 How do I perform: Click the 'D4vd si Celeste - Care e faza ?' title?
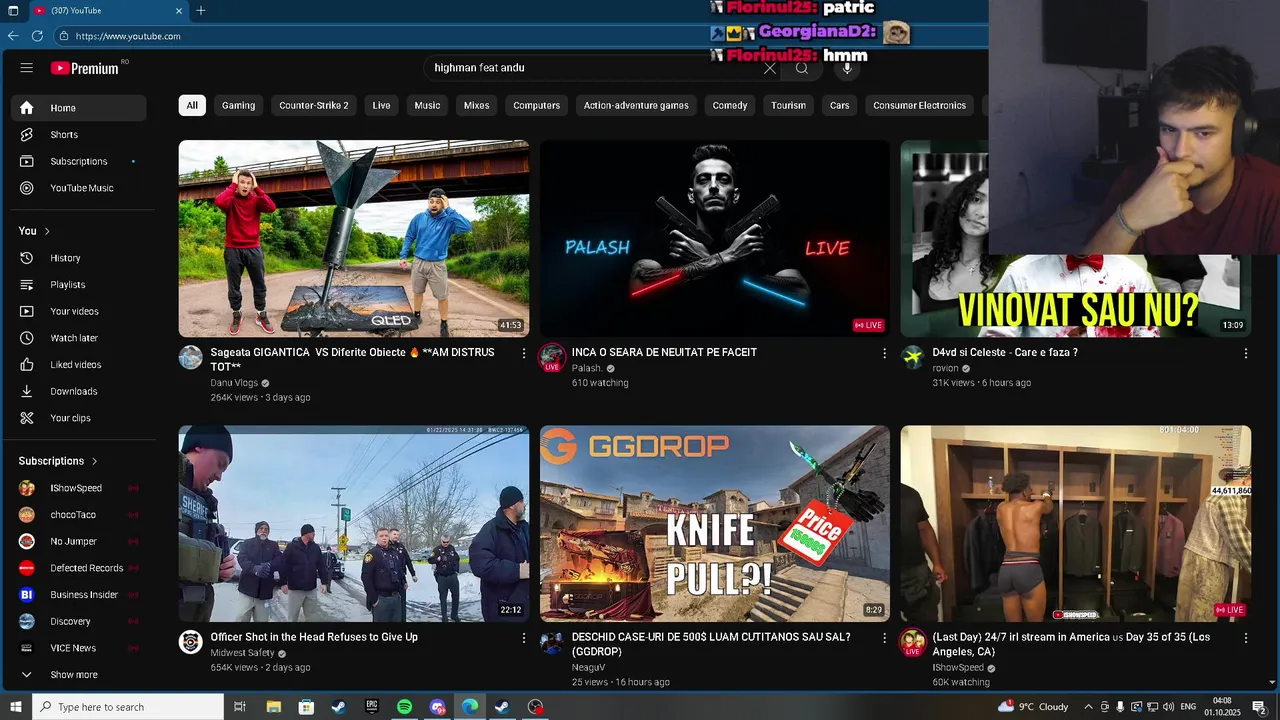[1005, 352]
